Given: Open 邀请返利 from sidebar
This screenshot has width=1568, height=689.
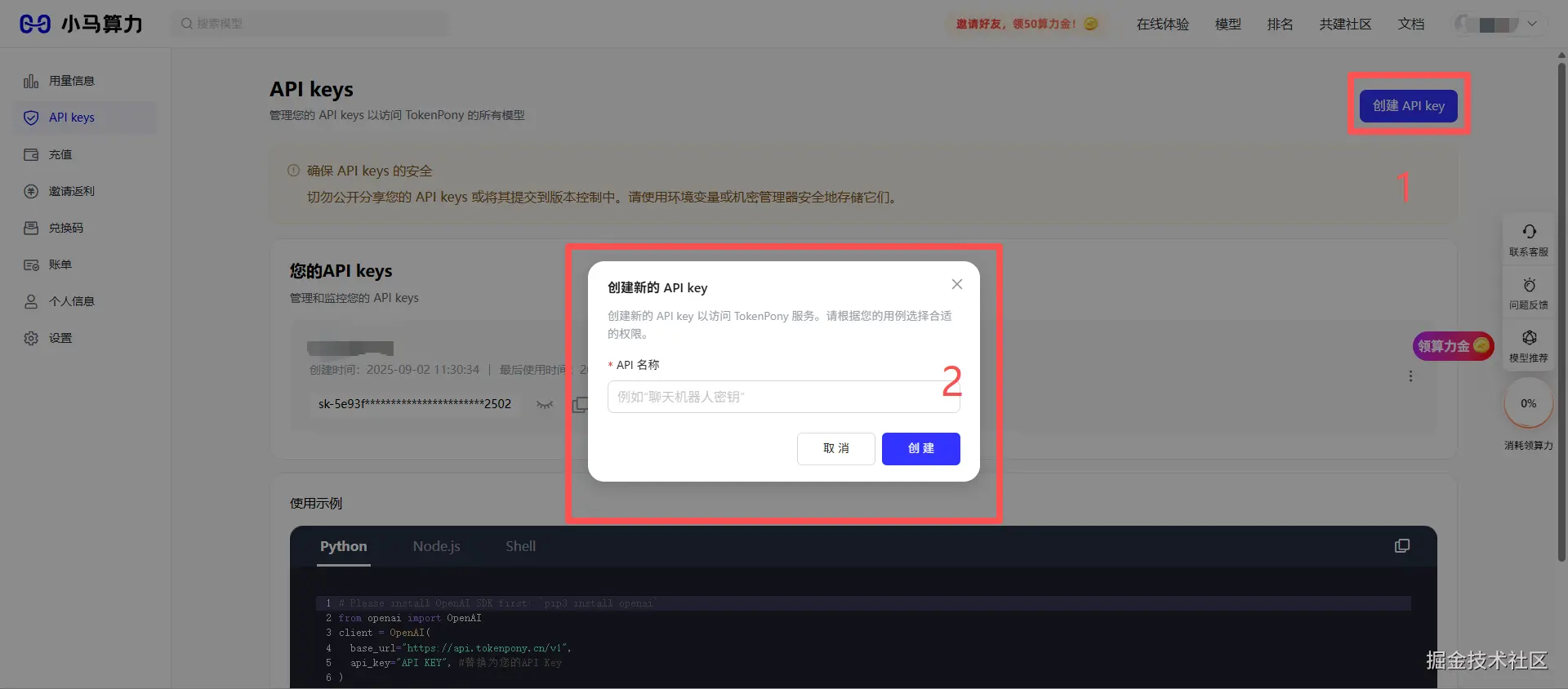Looking at the screenshot, I should pyautogui.click(x=85, y=191).
